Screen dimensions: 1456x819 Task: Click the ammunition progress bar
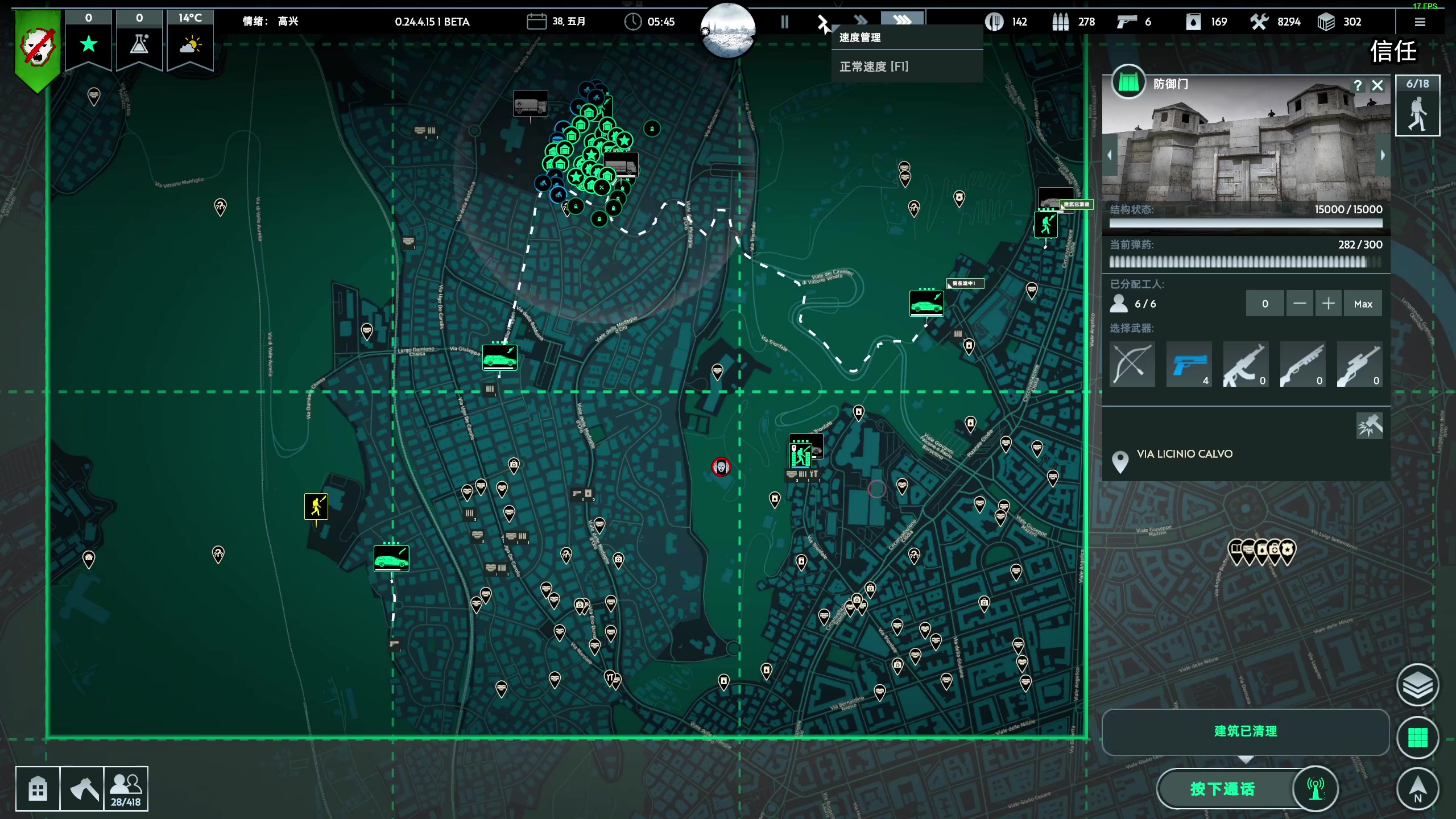[x=1246, y=262]
